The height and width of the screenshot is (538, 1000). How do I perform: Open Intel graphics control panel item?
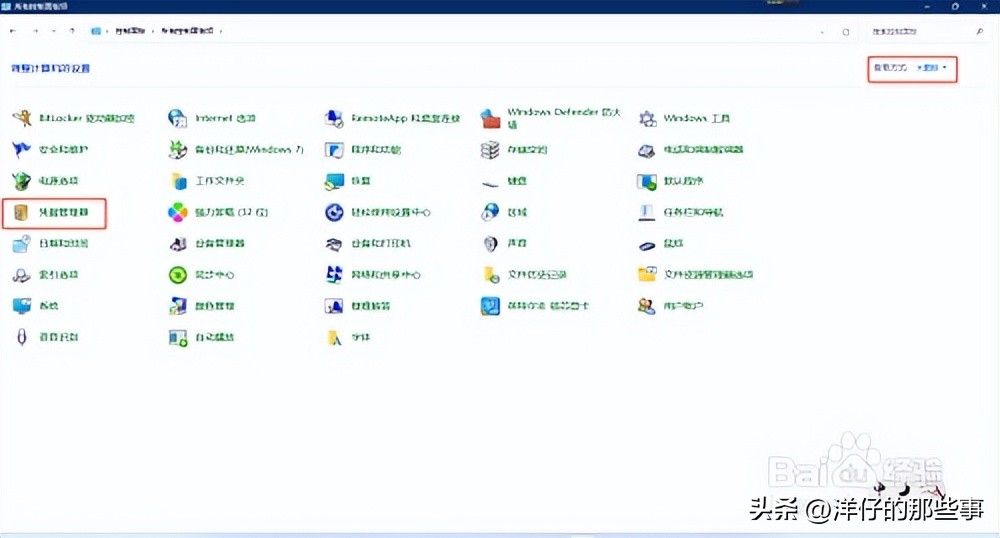(535, 306)
